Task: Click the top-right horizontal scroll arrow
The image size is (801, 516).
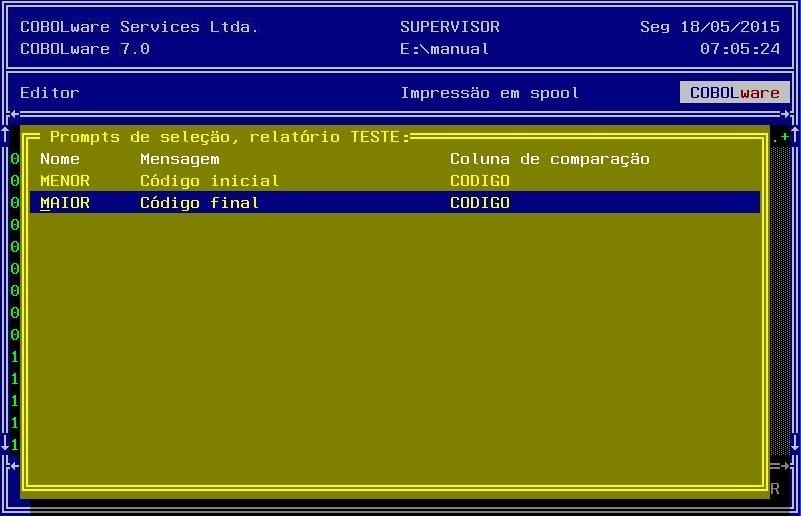Action: point(787,114)
